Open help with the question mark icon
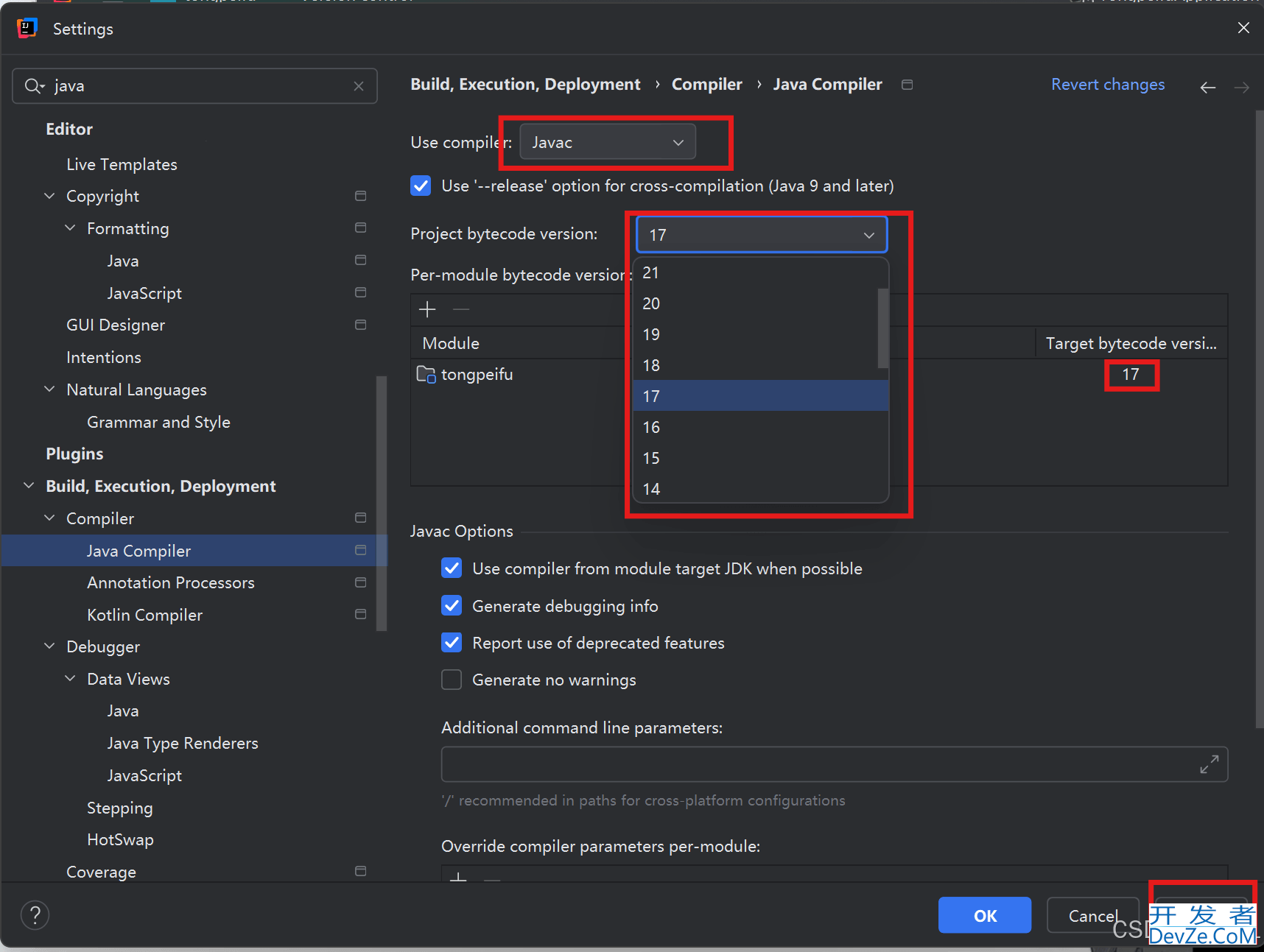The image size is (1264, 952). (x=35, y=915)
